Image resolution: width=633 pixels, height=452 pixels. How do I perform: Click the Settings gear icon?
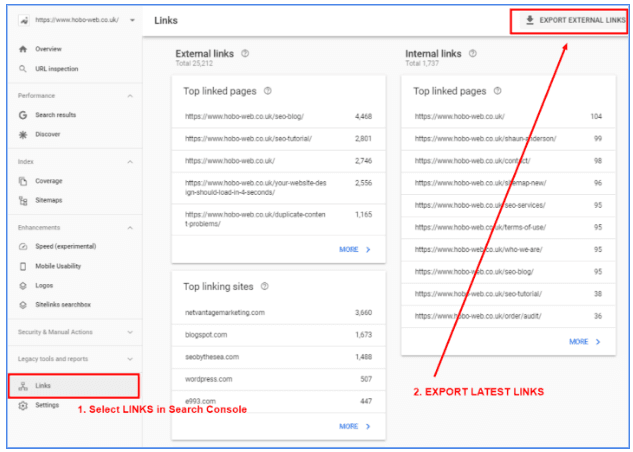pyautogui.click(x=23, y=405)
